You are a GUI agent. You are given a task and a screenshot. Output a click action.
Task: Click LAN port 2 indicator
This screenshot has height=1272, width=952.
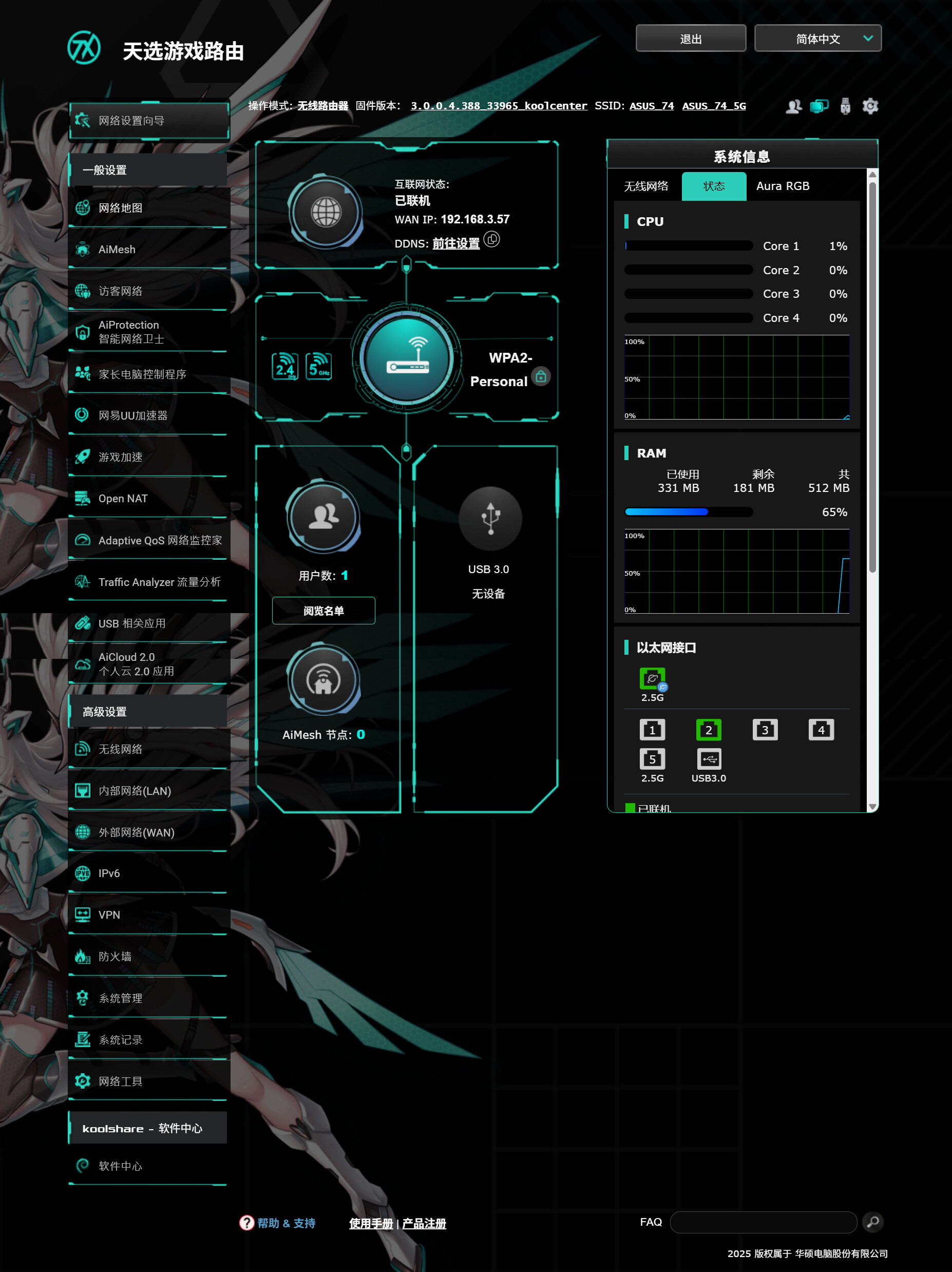pos(708,730)
